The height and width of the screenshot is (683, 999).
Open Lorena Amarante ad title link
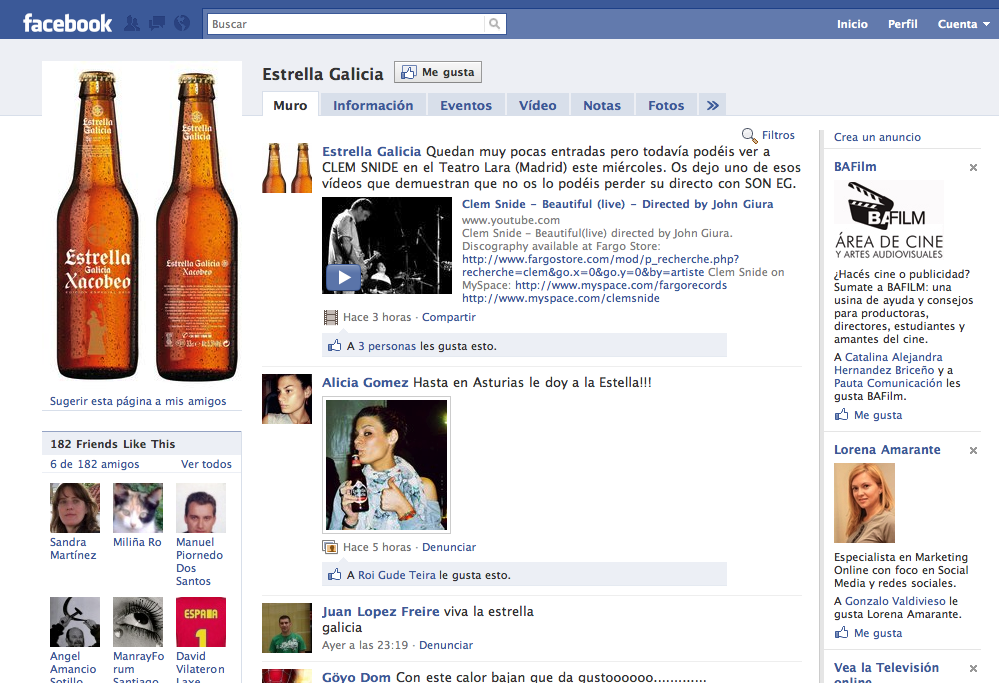click(x=887, y=449)
